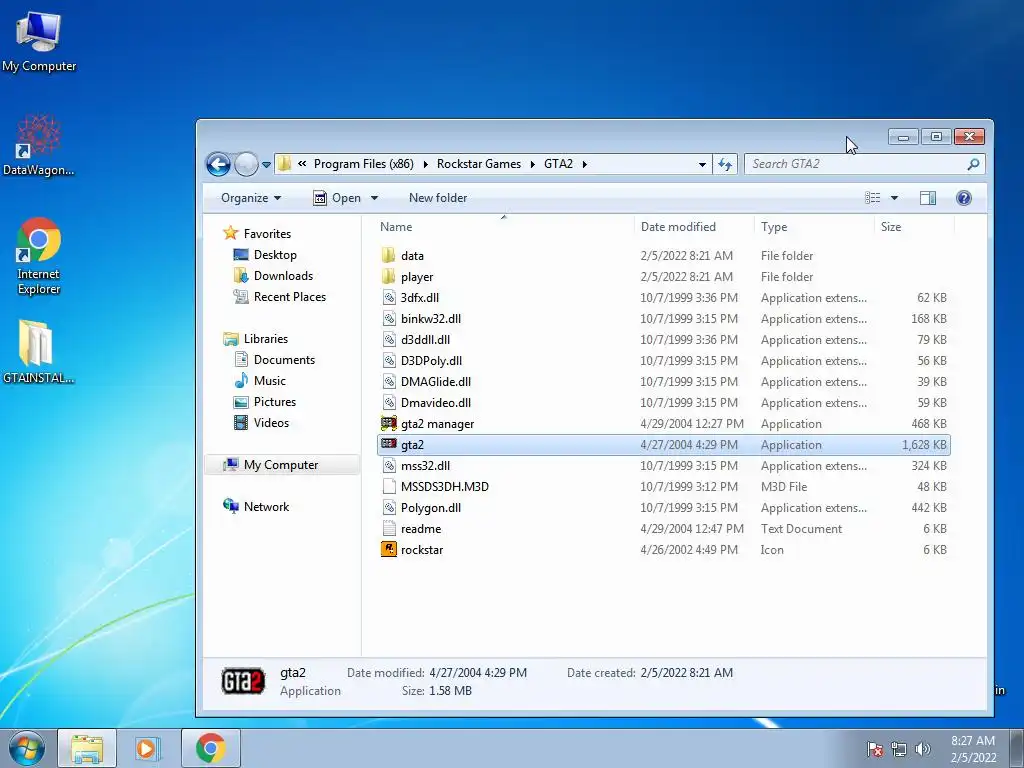Show the preview pane

927,198
